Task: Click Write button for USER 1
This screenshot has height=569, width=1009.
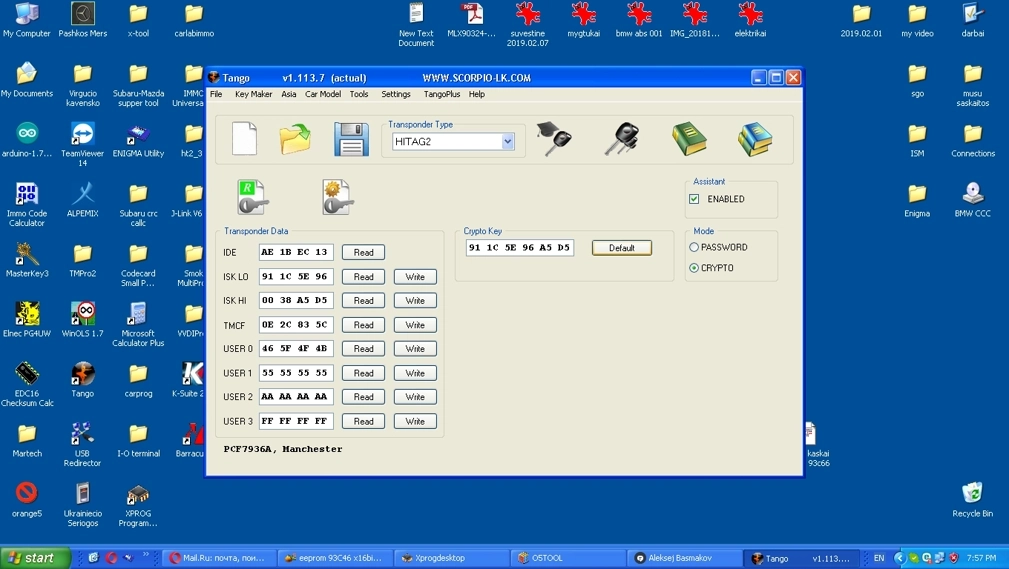Action: 415,373
